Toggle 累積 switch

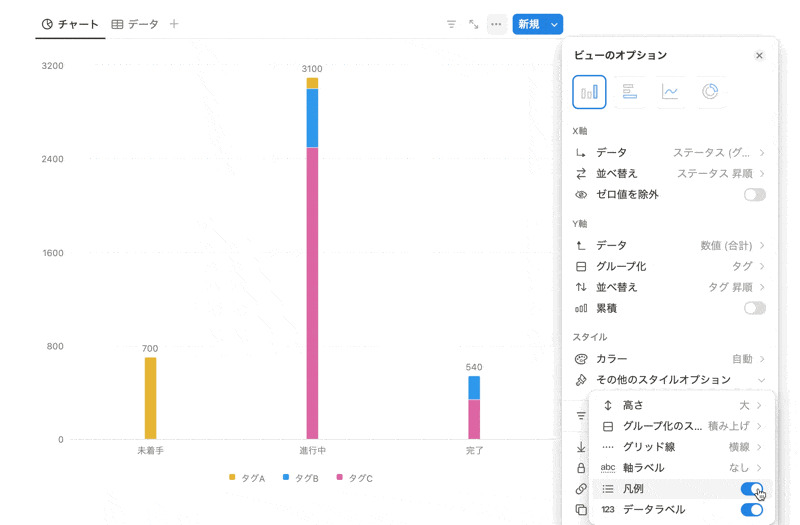755,308
